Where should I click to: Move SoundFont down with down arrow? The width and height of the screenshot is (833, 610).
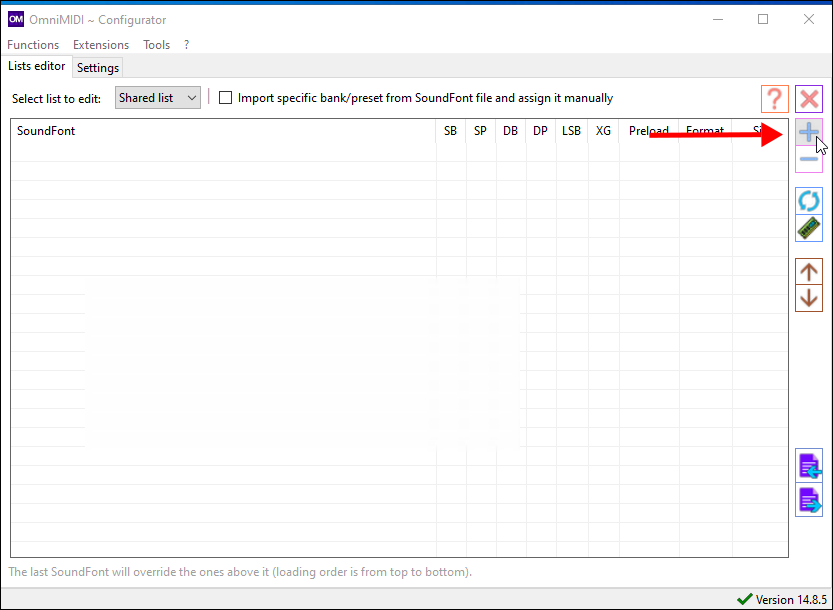point(808,298)
